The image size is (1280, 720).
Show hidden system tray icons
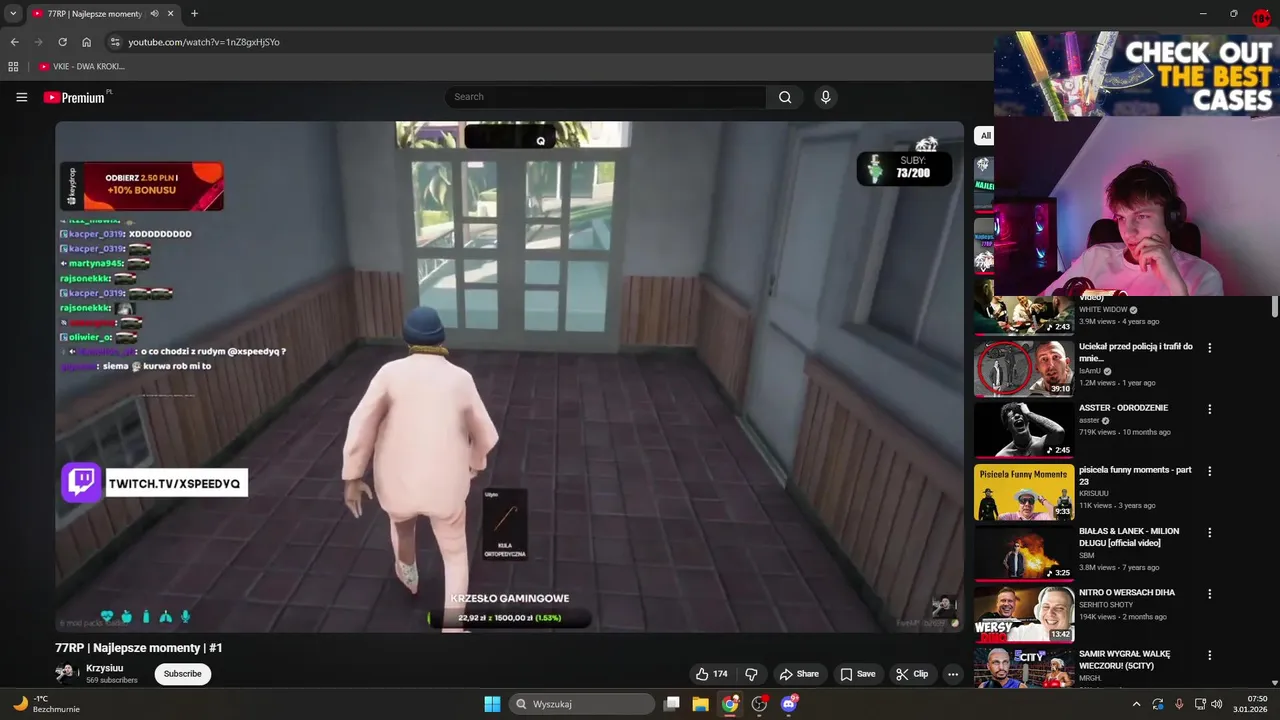pos(1136,704)
